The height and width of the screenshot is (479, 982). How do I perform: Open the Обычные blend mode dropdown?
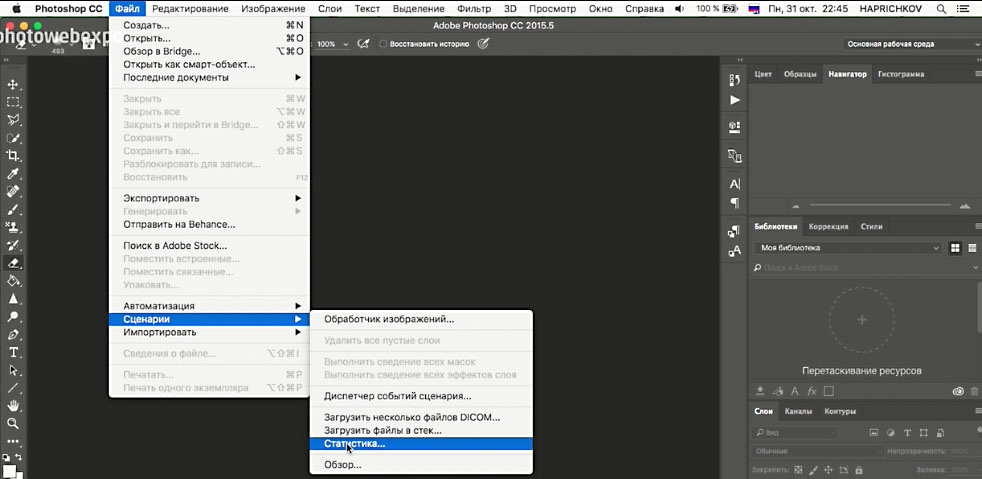tap(816, 451)
